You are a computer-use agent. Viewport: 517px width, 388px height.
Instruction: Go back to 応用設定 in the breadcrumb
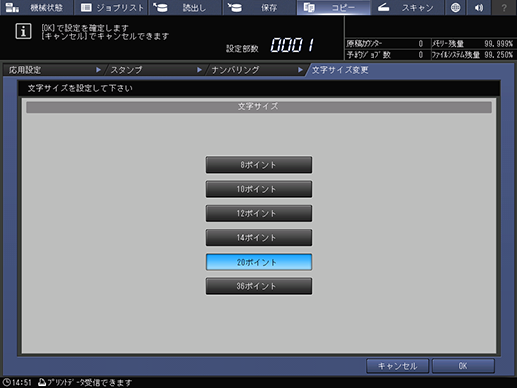pos(53,70)
